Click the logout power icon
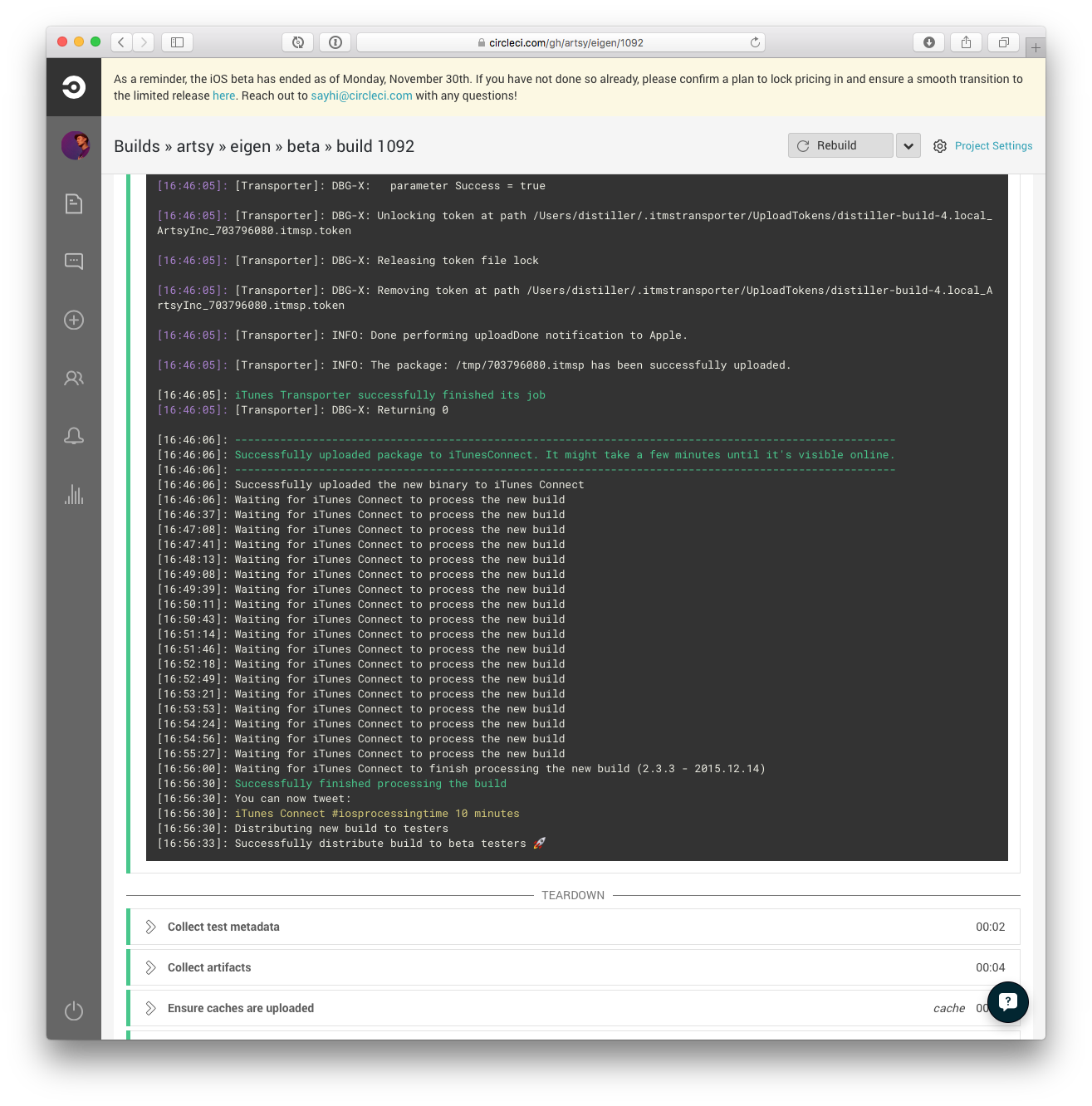The width and height of the screenshot is (1092, 1106). point(74,1011)
